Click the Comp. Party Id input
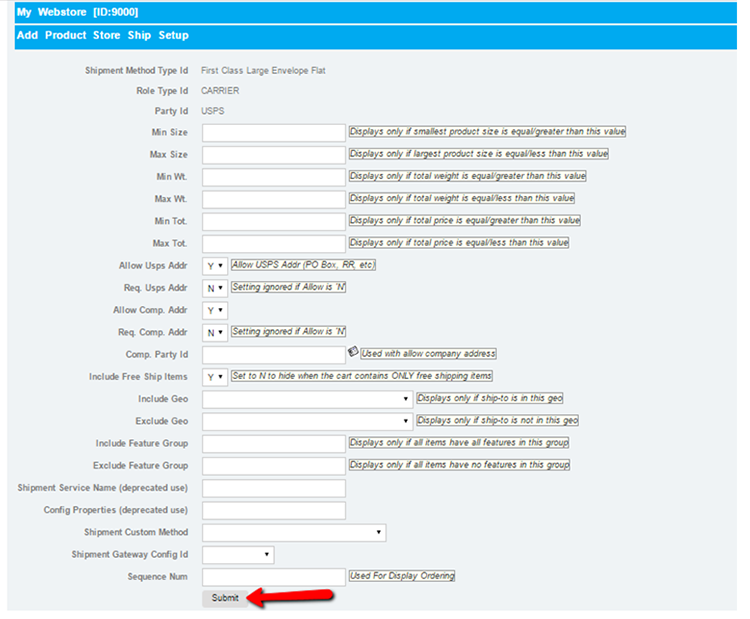Viewport: 750px width, 619px height. (274, 355)
